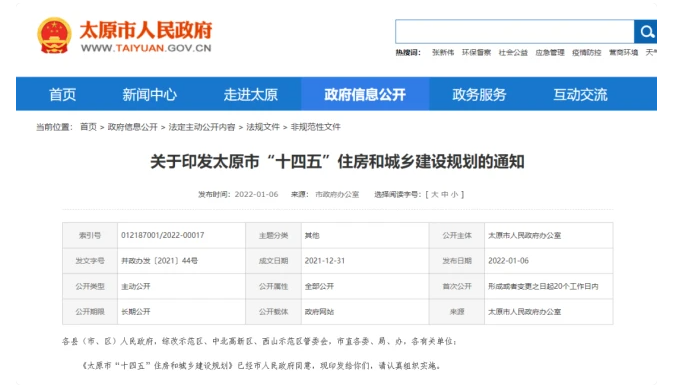Image resolution: width=676 pixels, height=387 pixels.
Task: Open the 新闻中心 navigation tab
Action: (149, 94)
